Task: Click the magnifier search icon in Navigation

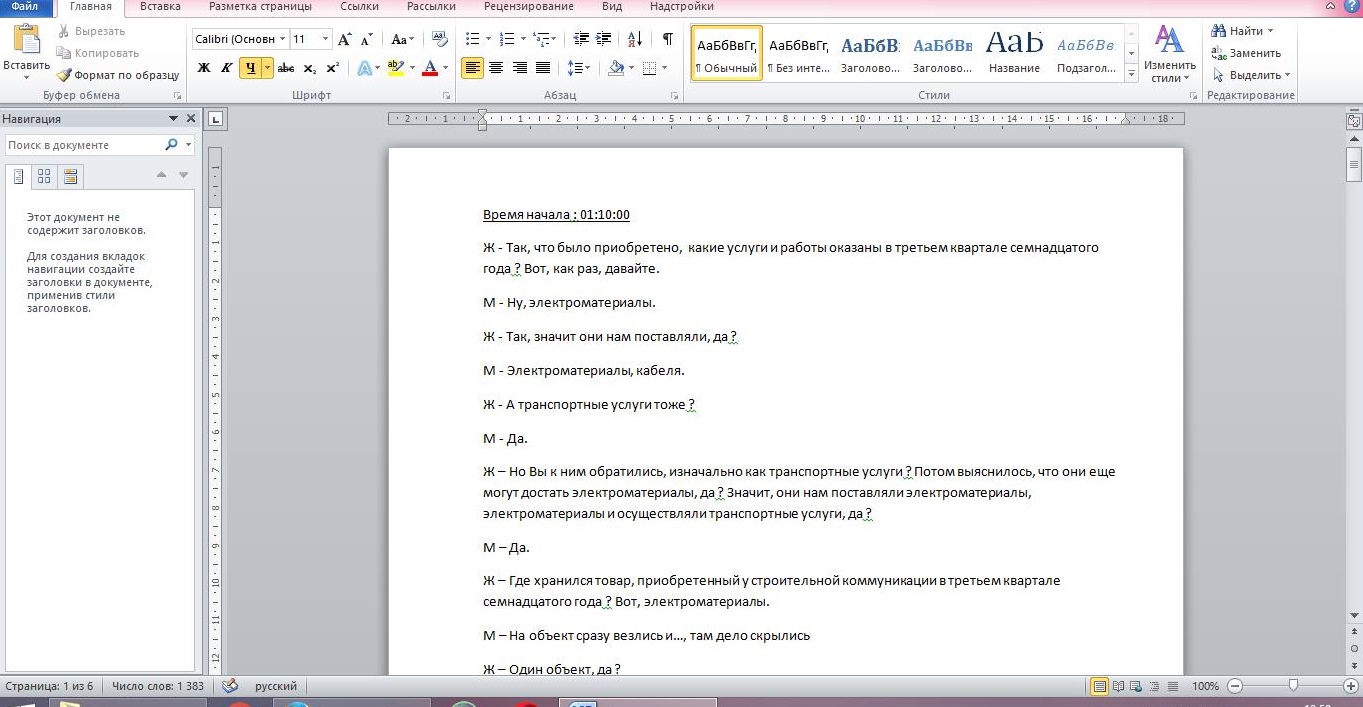Action: click(171, 145)
